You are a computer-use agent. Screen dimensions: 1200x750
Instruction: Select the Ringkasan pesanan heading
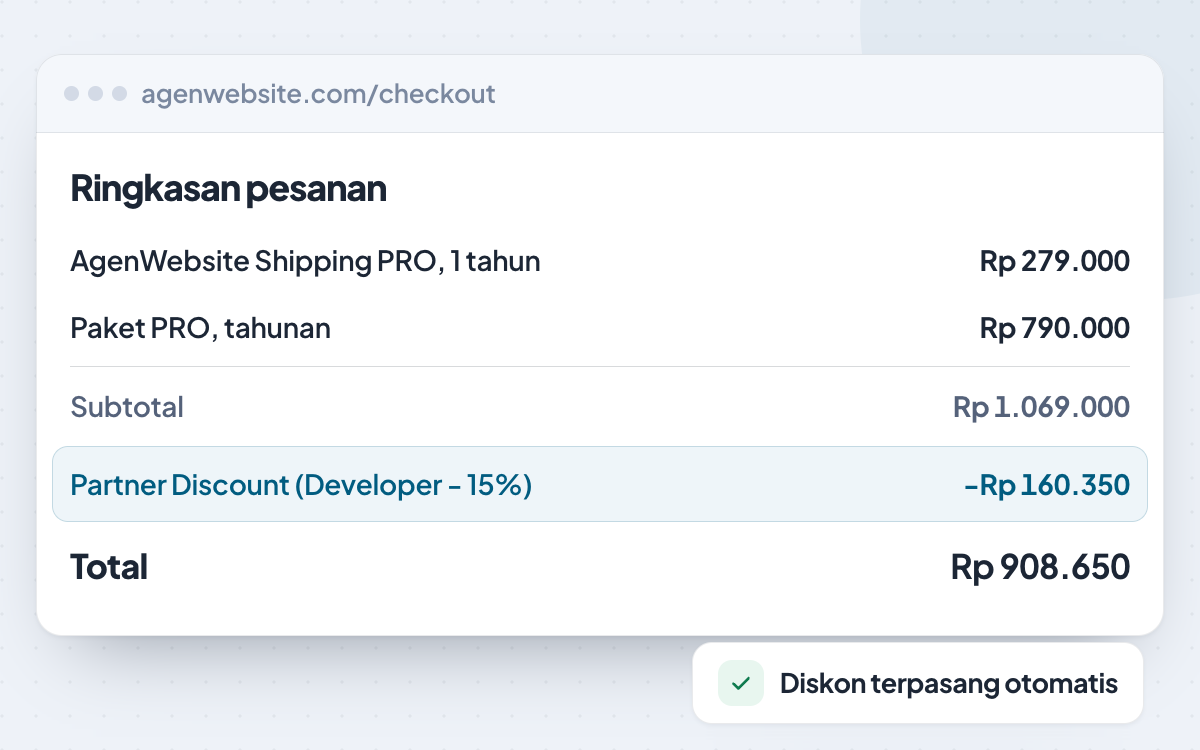(228, 188)
